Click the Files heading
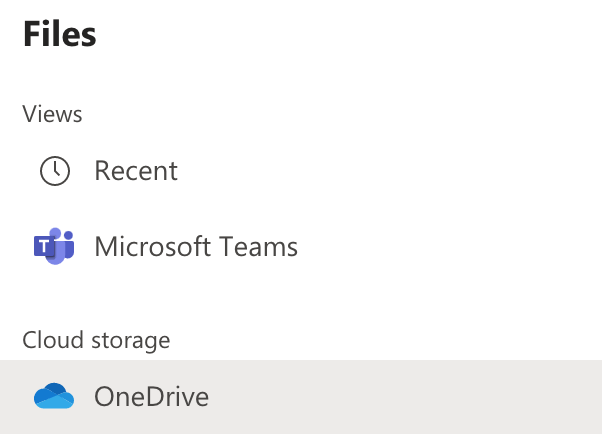This screenshot has height=434, width=602. [60, 34]
